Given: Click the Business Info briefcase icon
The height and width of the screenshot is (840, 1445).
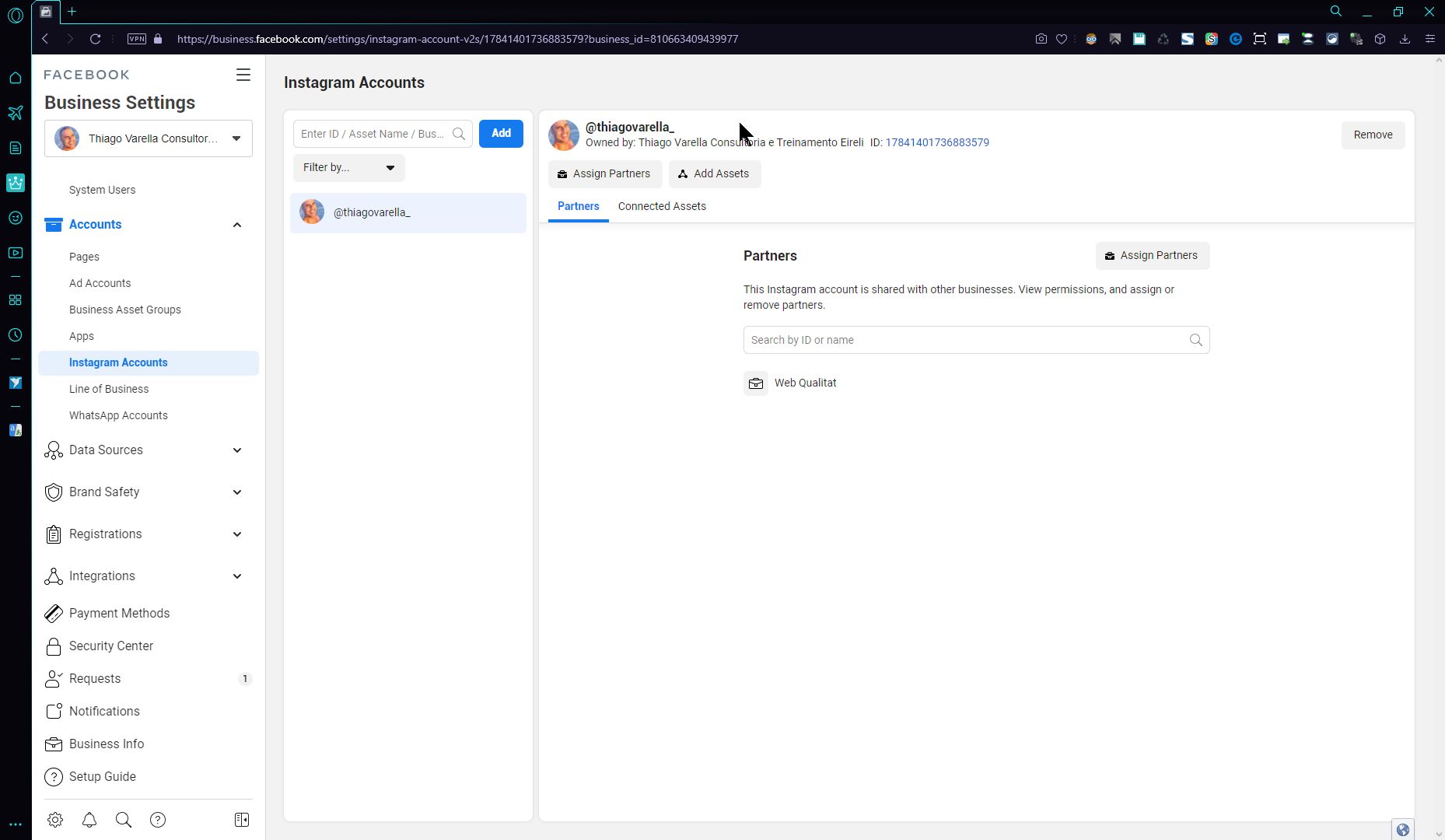Looking at the screenshot, I should (54, 744).
